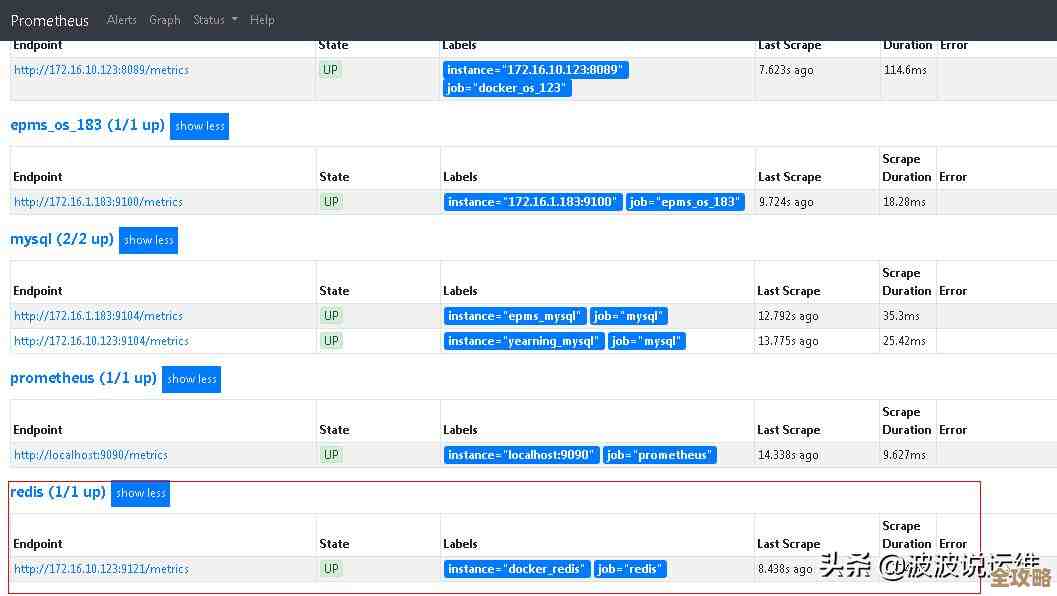Click the instance="docker_redis" label badge
Viewport: 1057px width, 596px height.
click(x=516, y=569)
